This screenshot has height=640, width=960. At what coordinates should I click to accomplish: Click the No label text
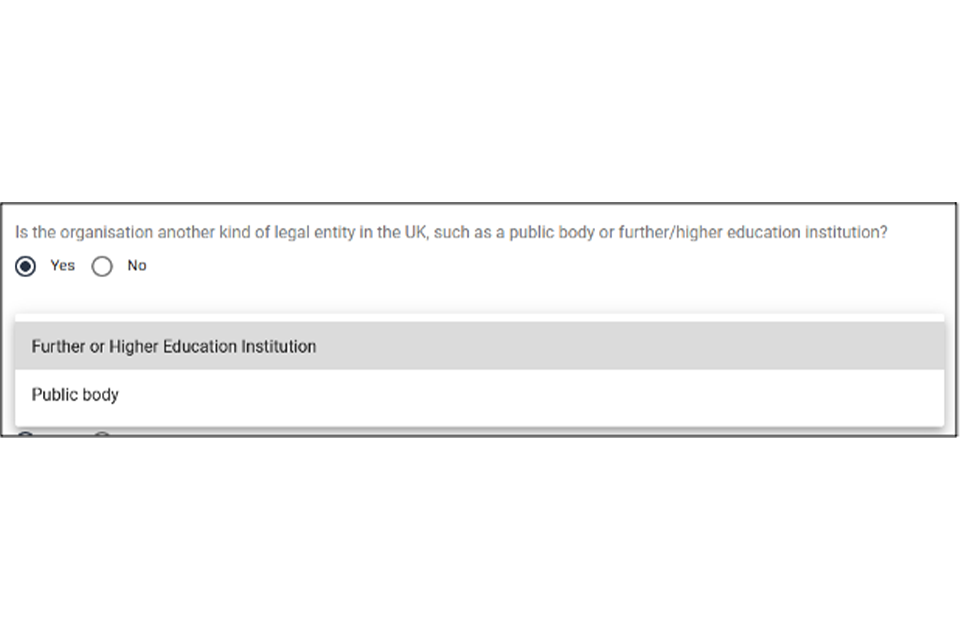(x=137, y=266)
